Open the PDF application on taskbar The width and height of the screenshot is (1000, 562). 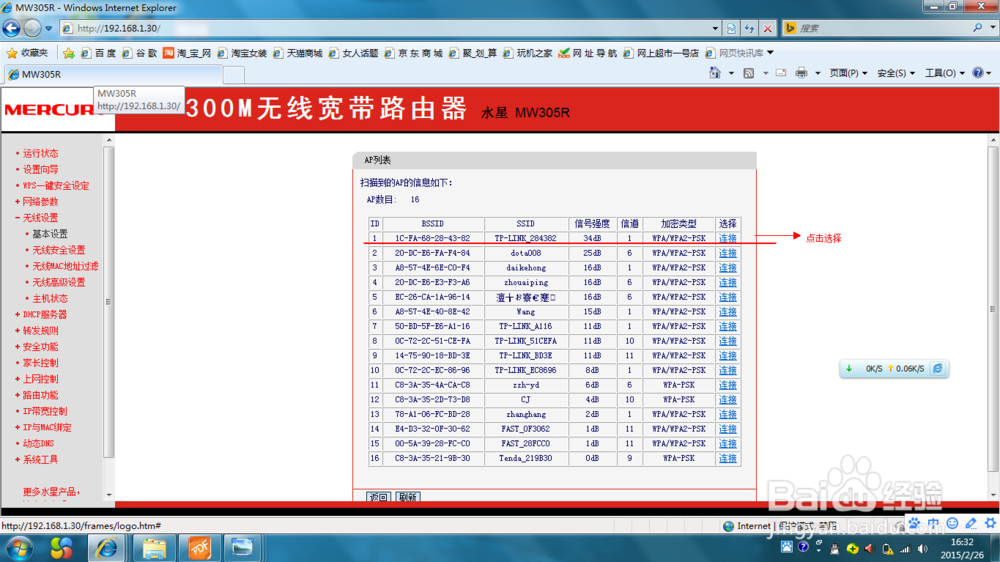coord(199,548)
